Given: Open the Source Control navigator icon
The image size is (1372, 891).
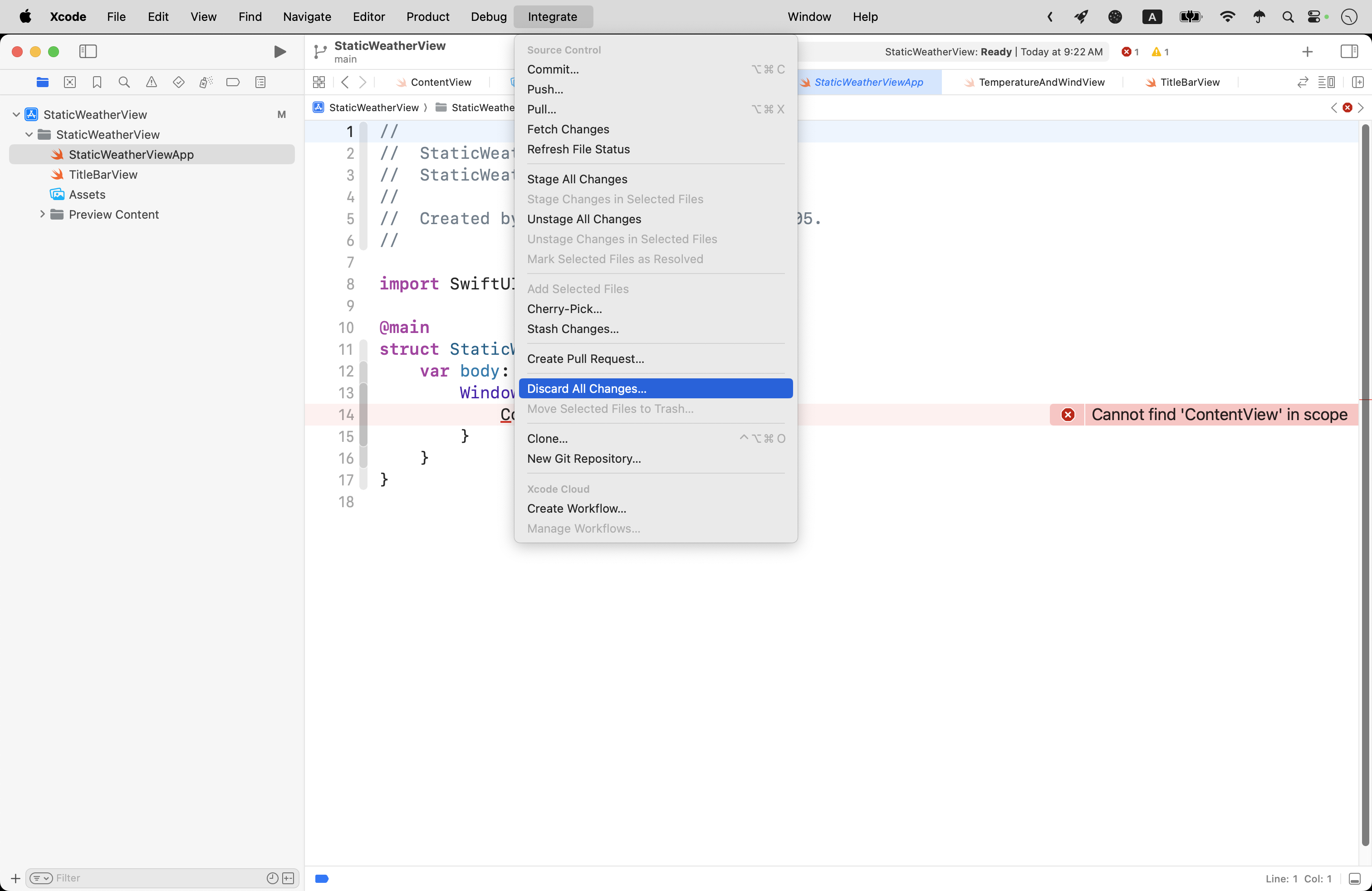Looking at the screenshot, I should point(70,83).
